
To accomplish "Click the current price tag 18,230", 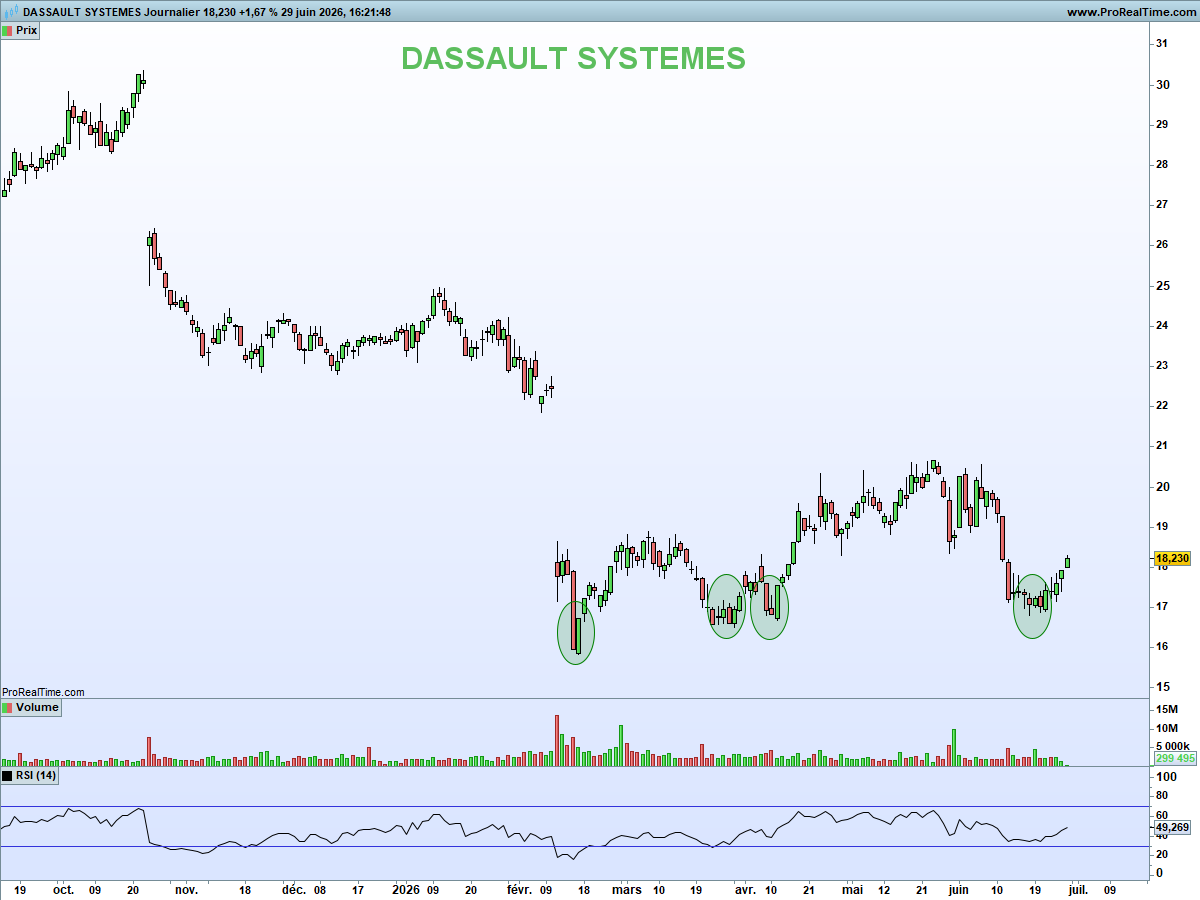I will pos(1171,559).
